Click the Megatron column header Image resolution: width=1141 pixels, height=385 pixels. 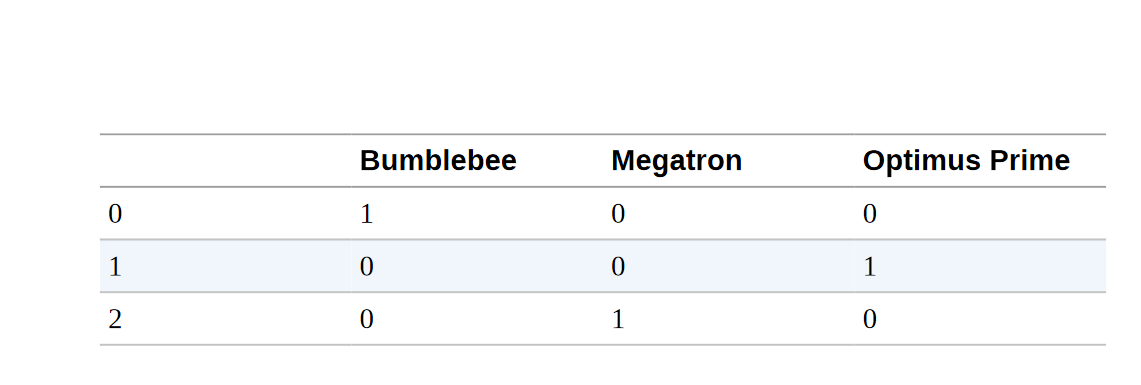tap(676, 160)
